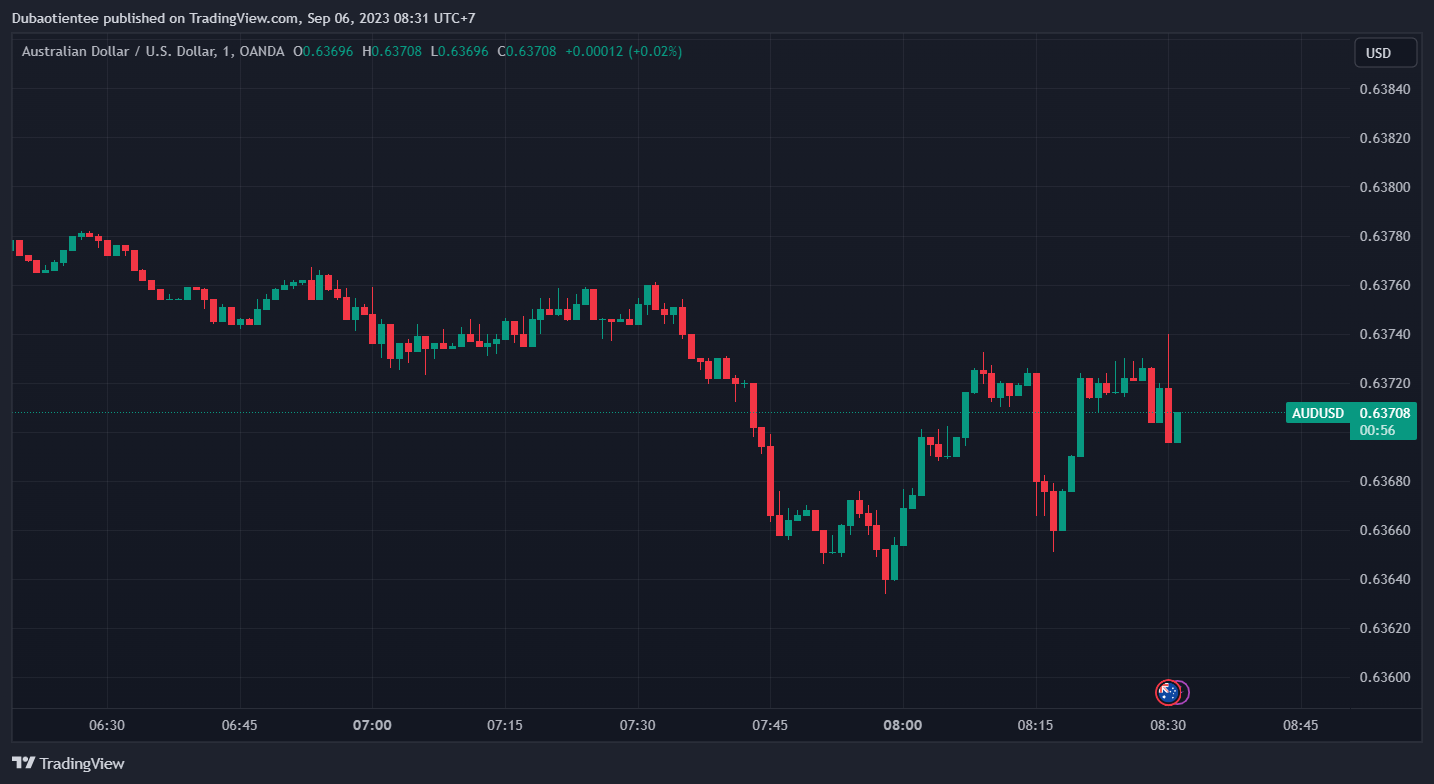Click the 07:45 time axis label
Viewport: 1434px width, 784px height.
pyautogui.click(x=770, y=725)
